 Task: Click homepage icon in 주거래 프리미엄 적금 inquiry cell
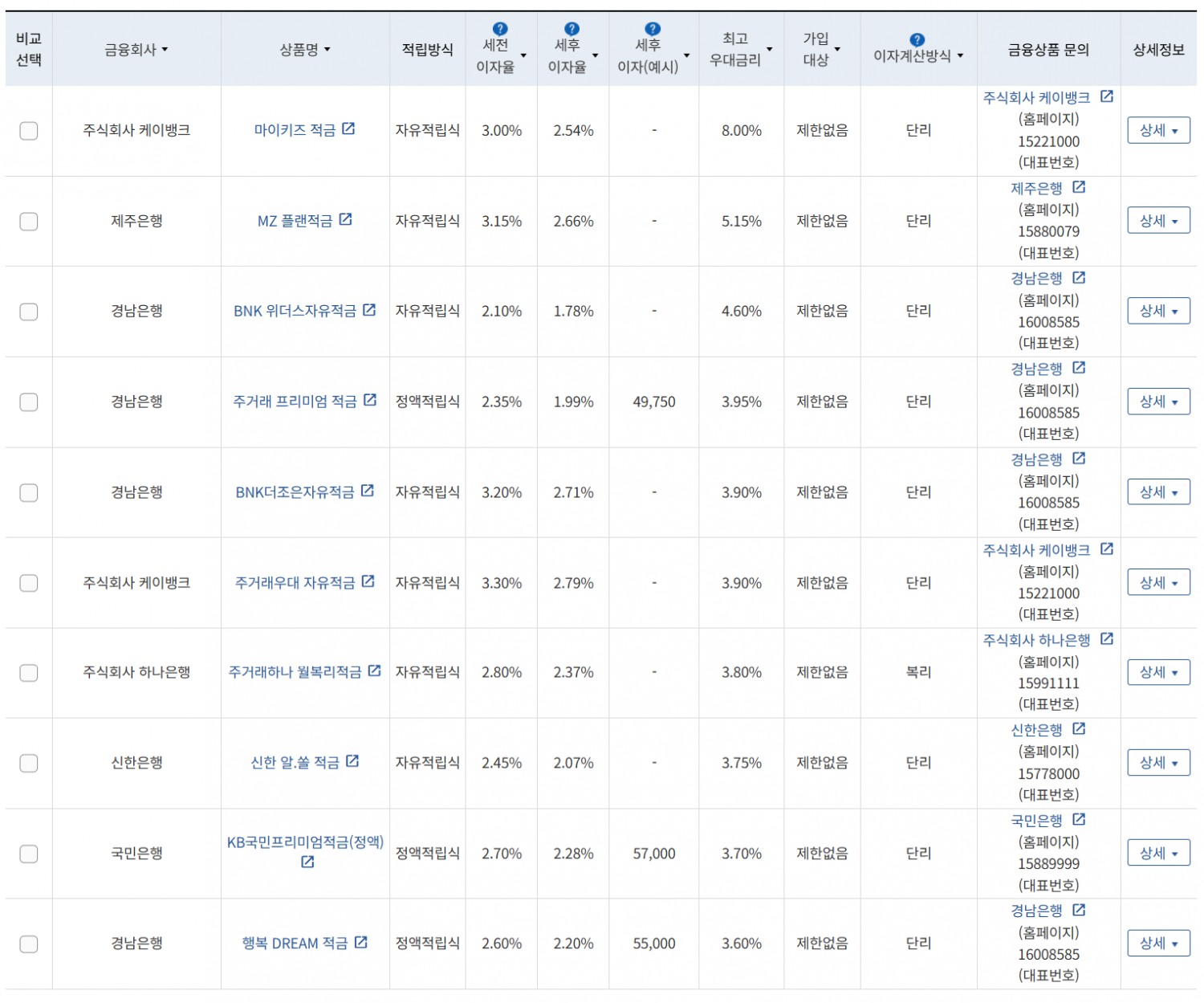click(x=1079, y=368)
